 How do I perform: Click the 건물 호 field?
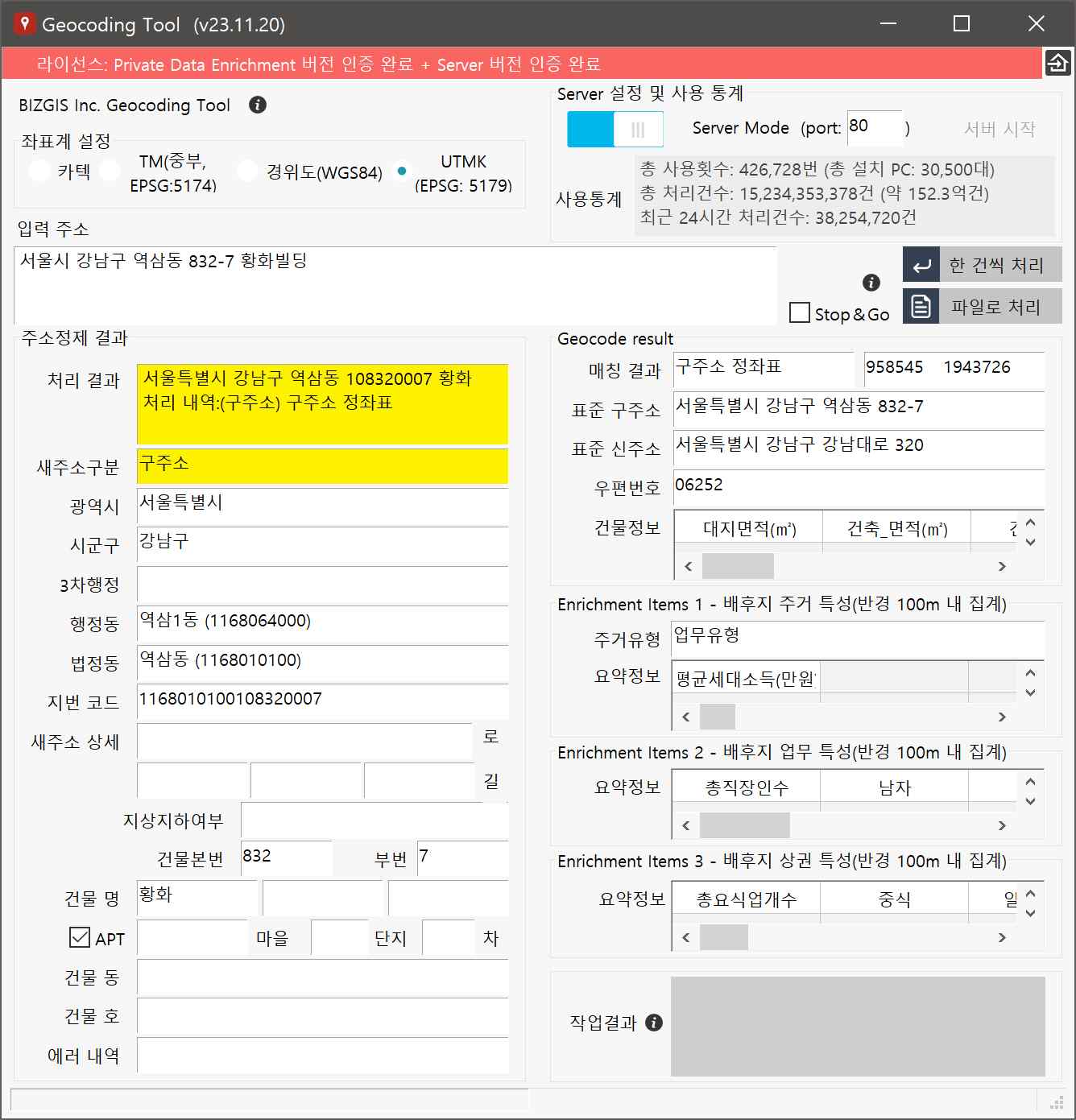[323, 1016]
